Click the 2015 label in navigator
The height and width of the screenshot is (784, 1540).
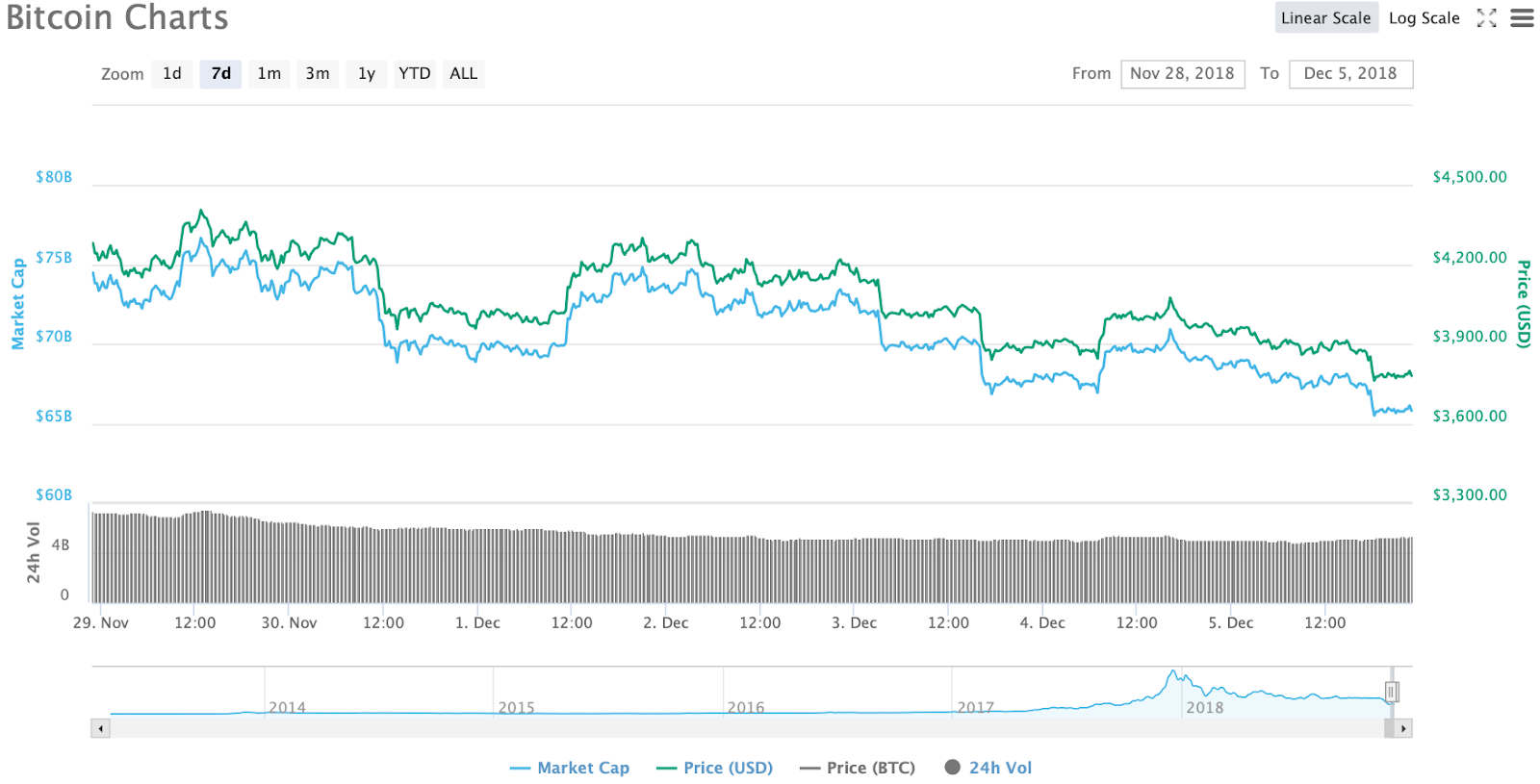[x=516, y=708]
